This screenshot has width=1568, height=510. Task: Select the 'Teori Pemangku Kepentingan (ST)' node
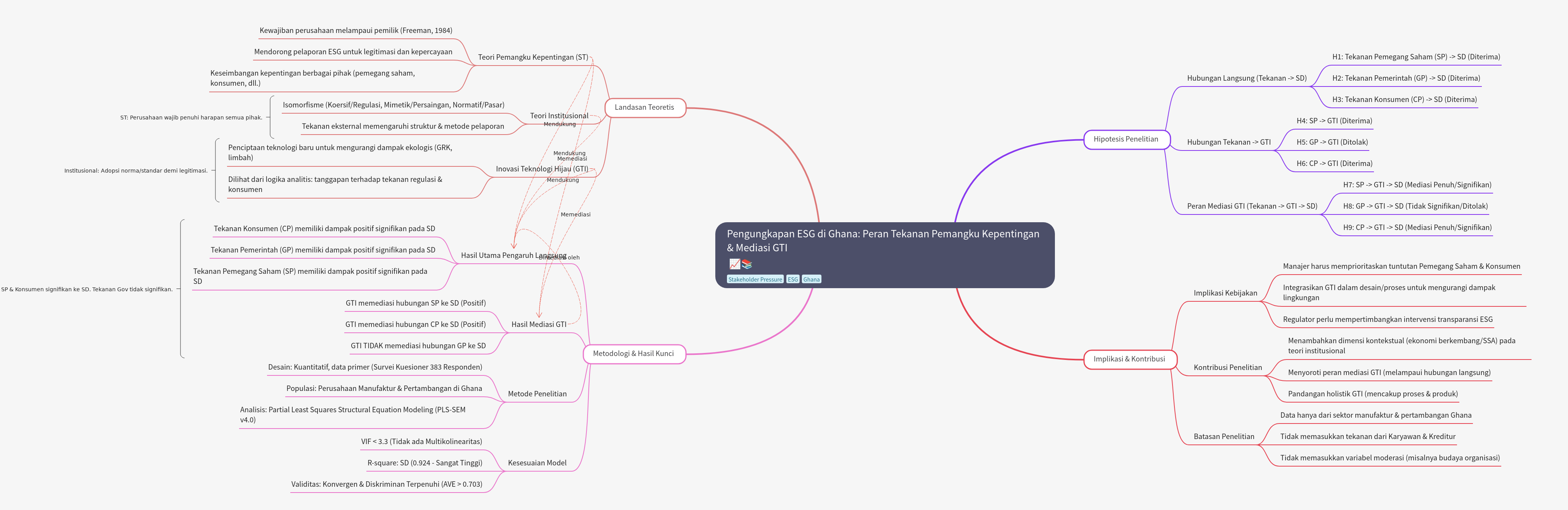(532, 57)
